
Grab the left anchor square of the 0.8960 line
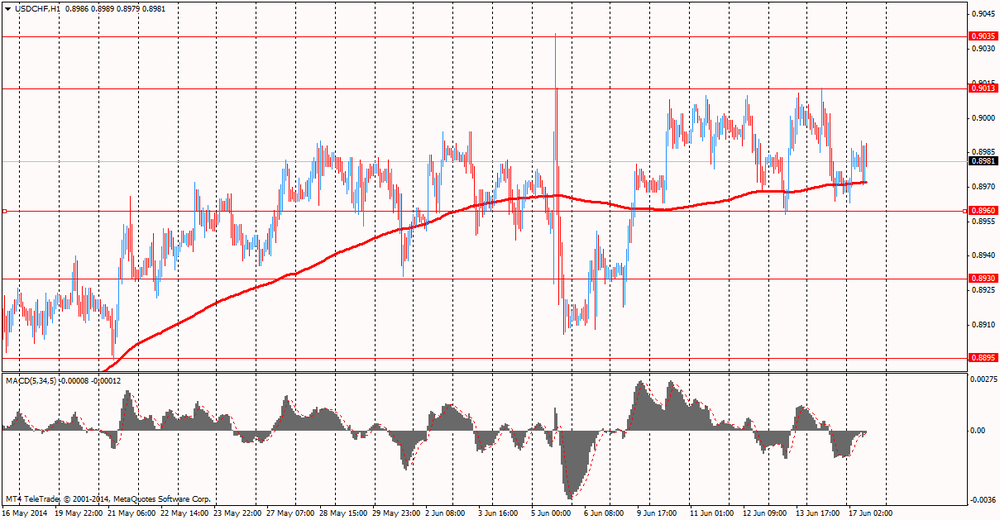(4, 211)
